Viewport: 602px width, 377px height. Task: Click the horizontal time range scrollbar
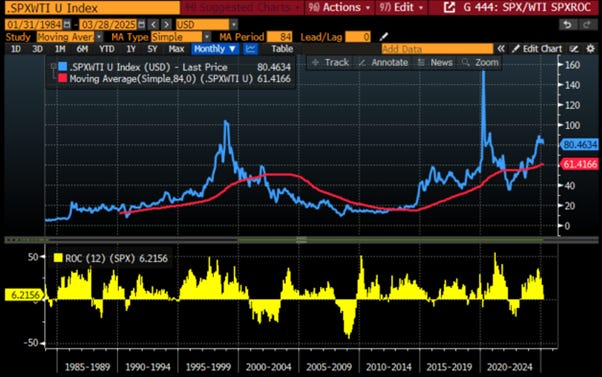301,240
